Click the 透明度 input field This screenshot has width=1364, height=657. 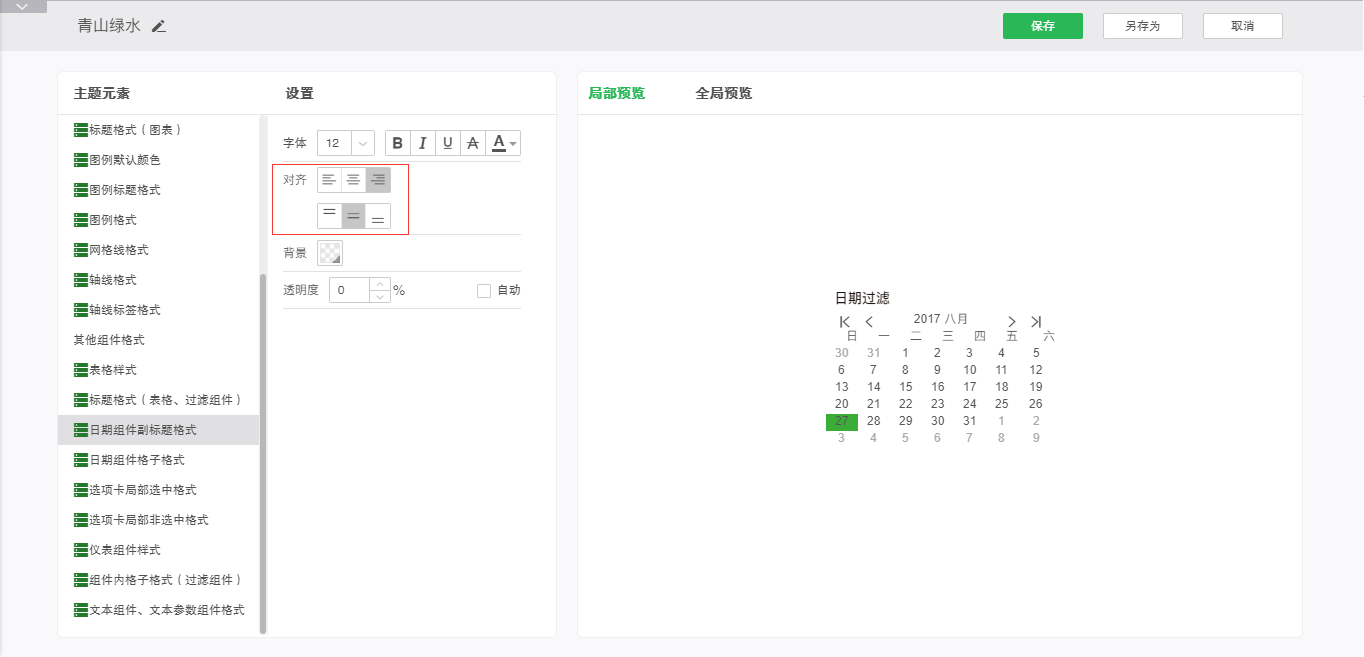pyautogui.click(x=349, y=291)
